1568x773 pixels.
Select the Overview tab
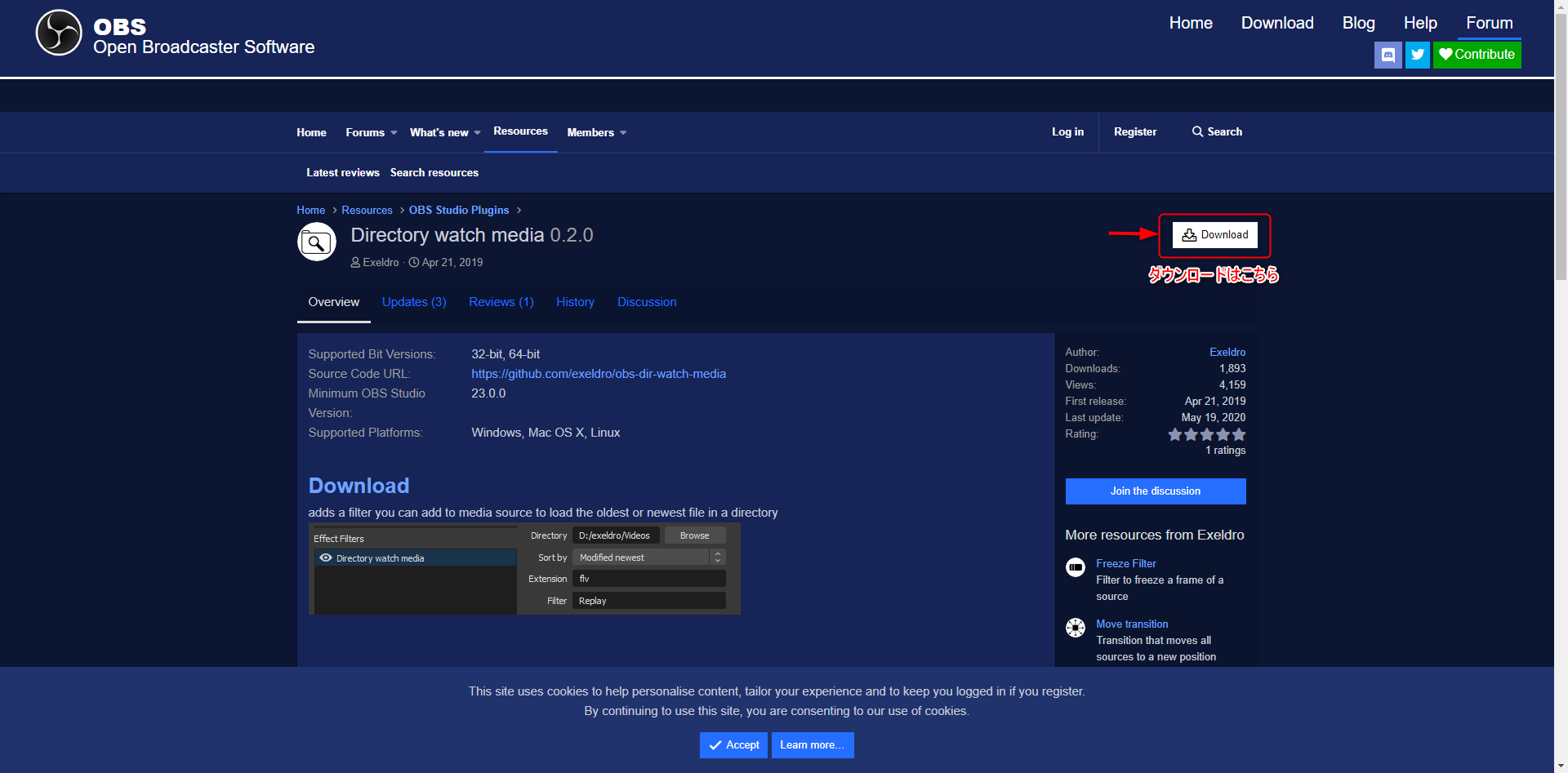tap(333, 302)
